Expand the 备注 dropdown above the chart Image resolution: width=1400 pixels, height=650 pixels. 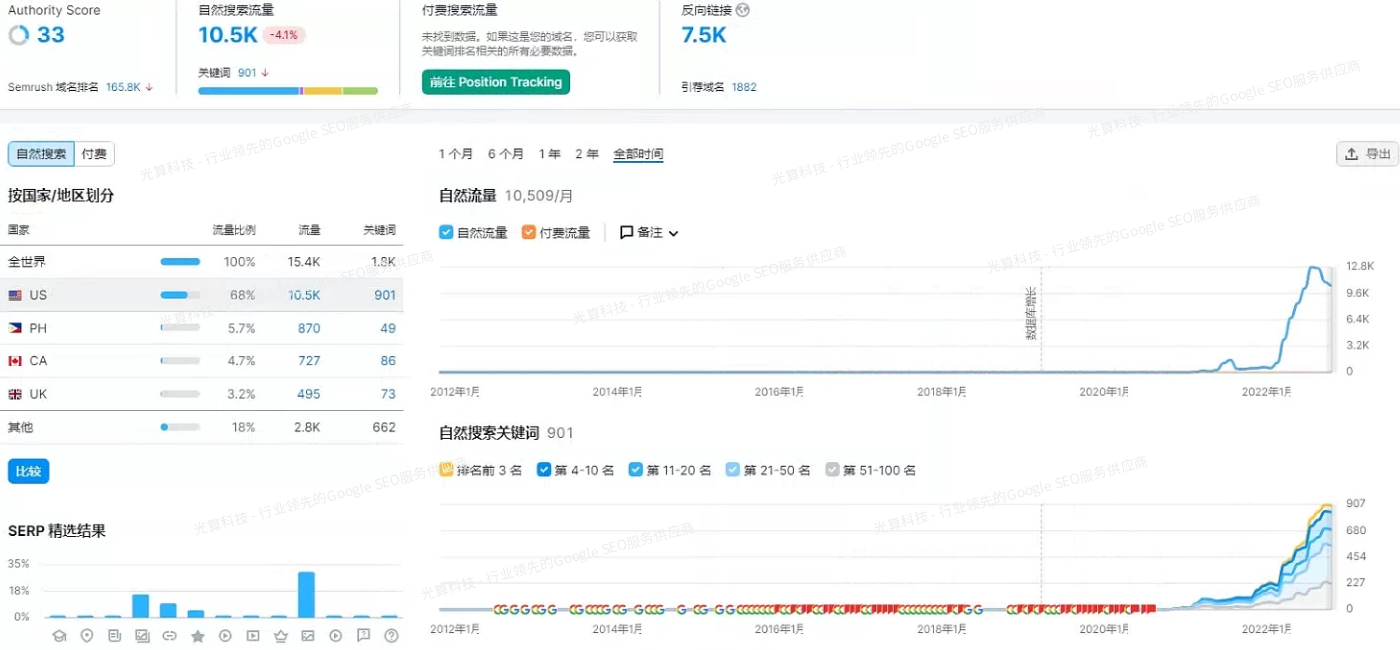click(649, 232)
